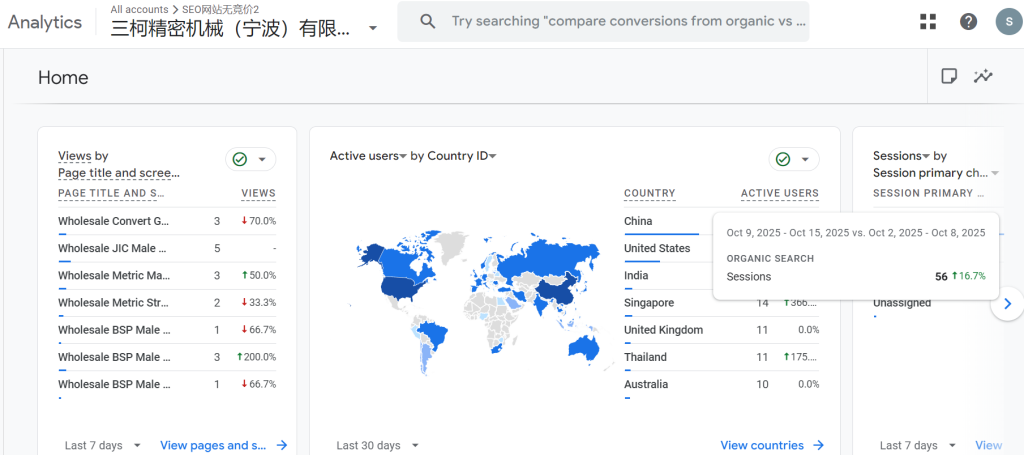Click the search magnifier icon

pos(427,21)
